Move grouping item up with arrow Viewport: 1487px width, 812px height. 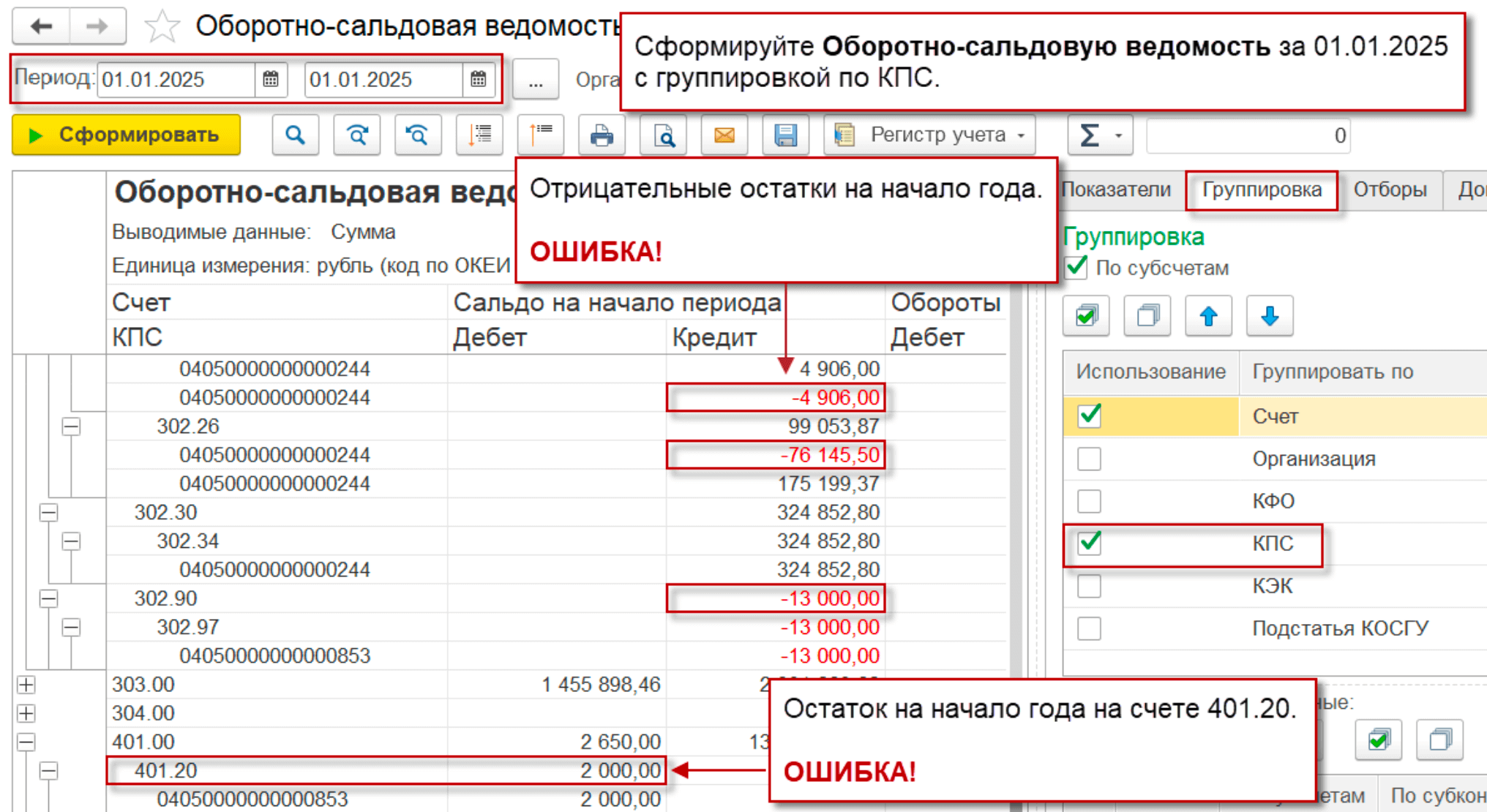(x=1208, y=316)
